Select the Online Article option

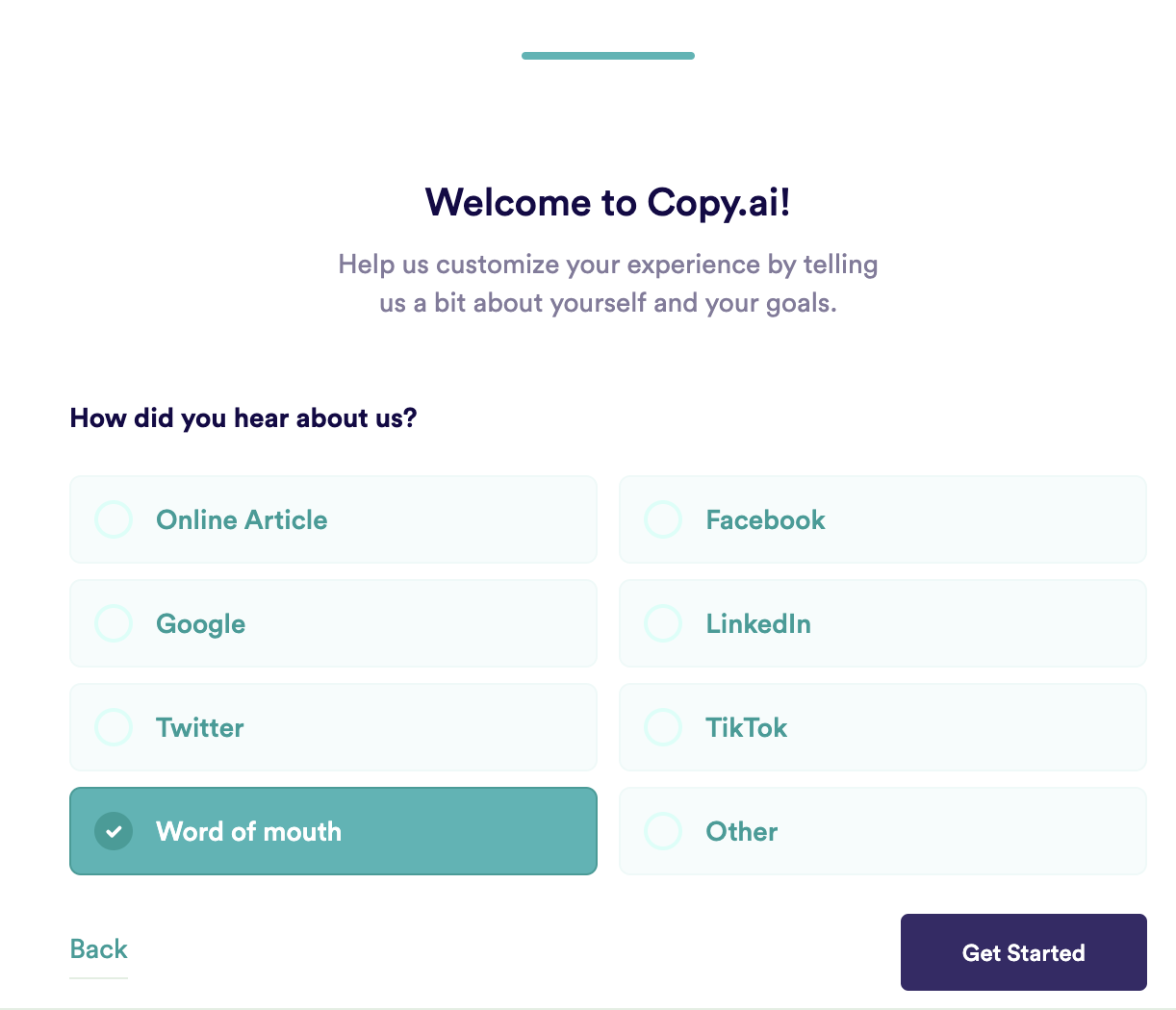pyautogui.click(x=333, y=519)
